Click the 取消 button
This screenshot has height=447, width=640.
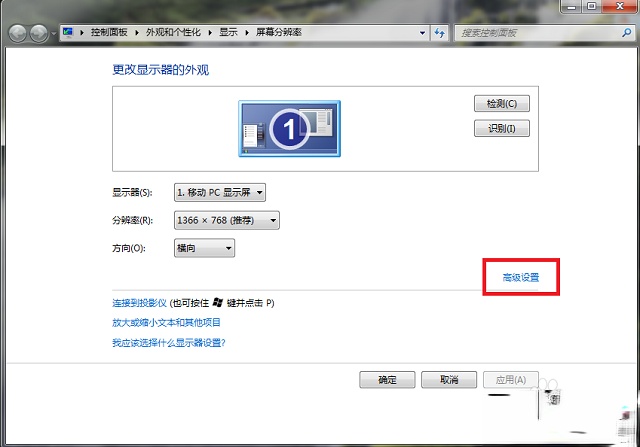tap(449, 380)
